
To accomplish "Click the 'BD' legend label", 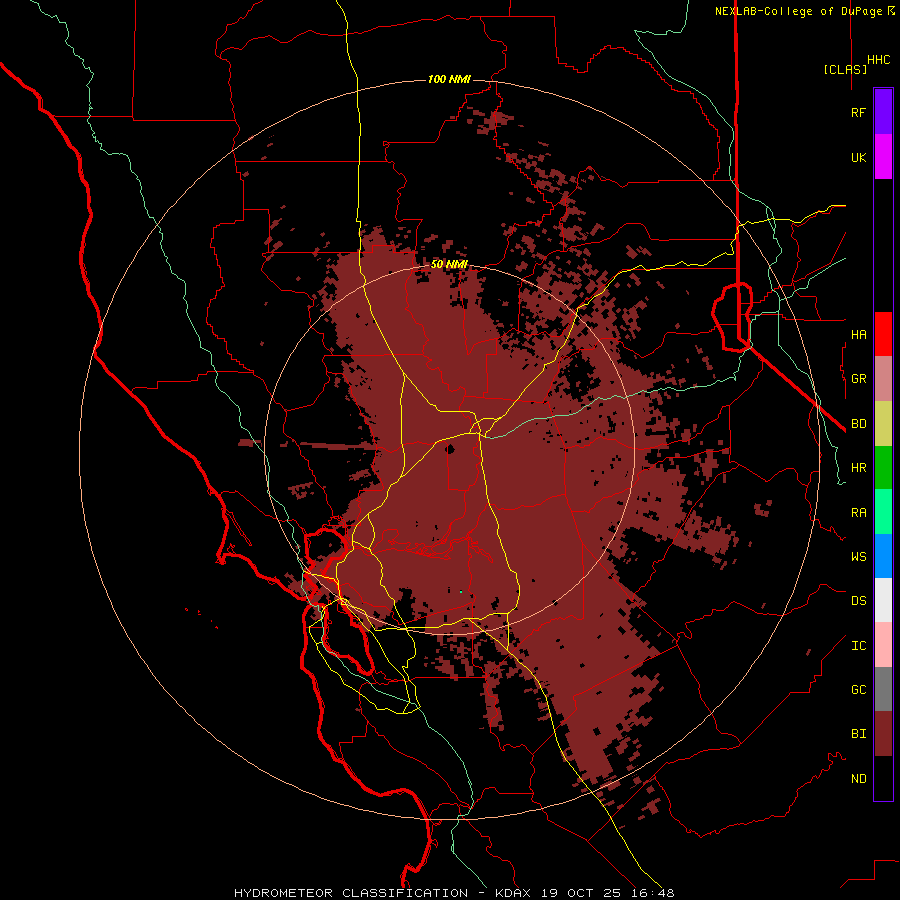I will [x=859, y=424].
